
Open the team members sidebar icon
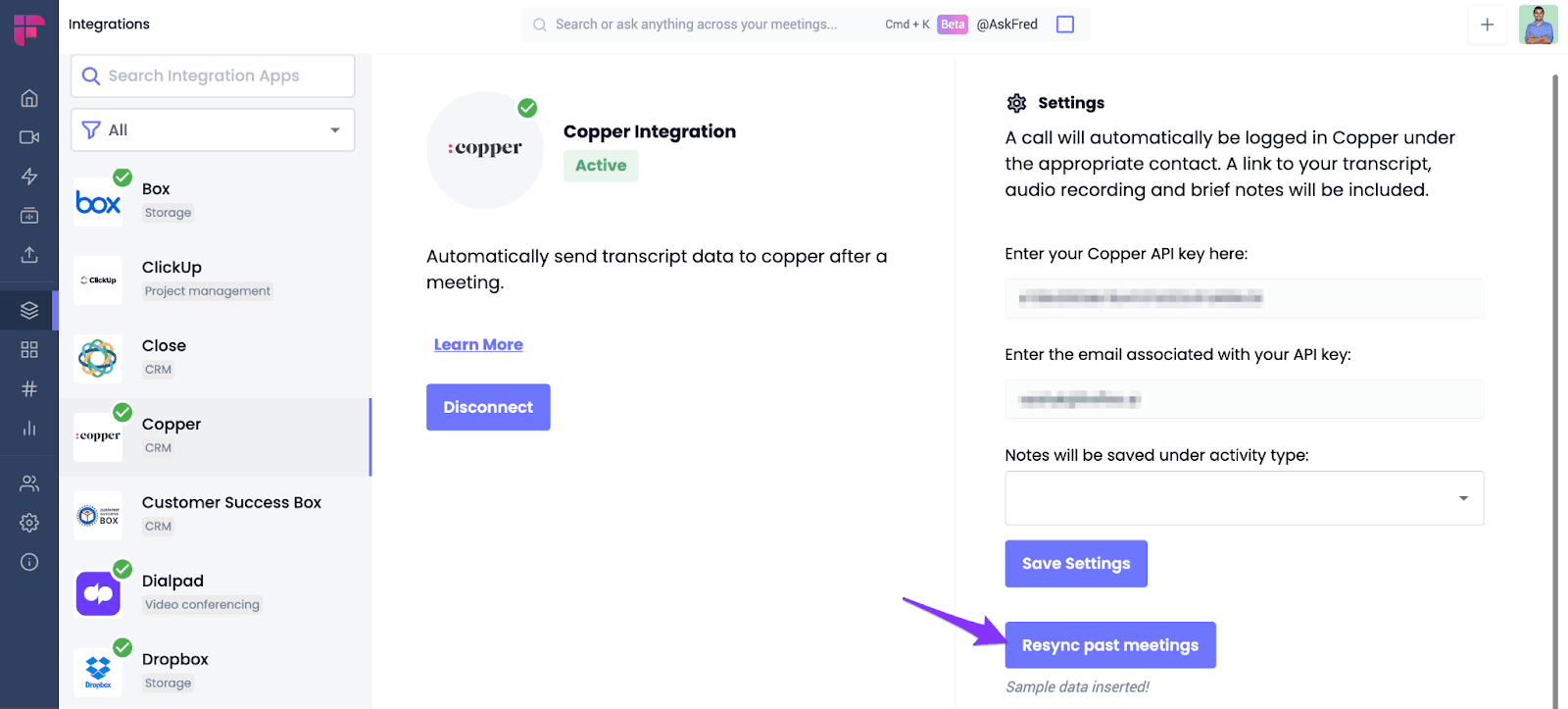tap(29, 483)
